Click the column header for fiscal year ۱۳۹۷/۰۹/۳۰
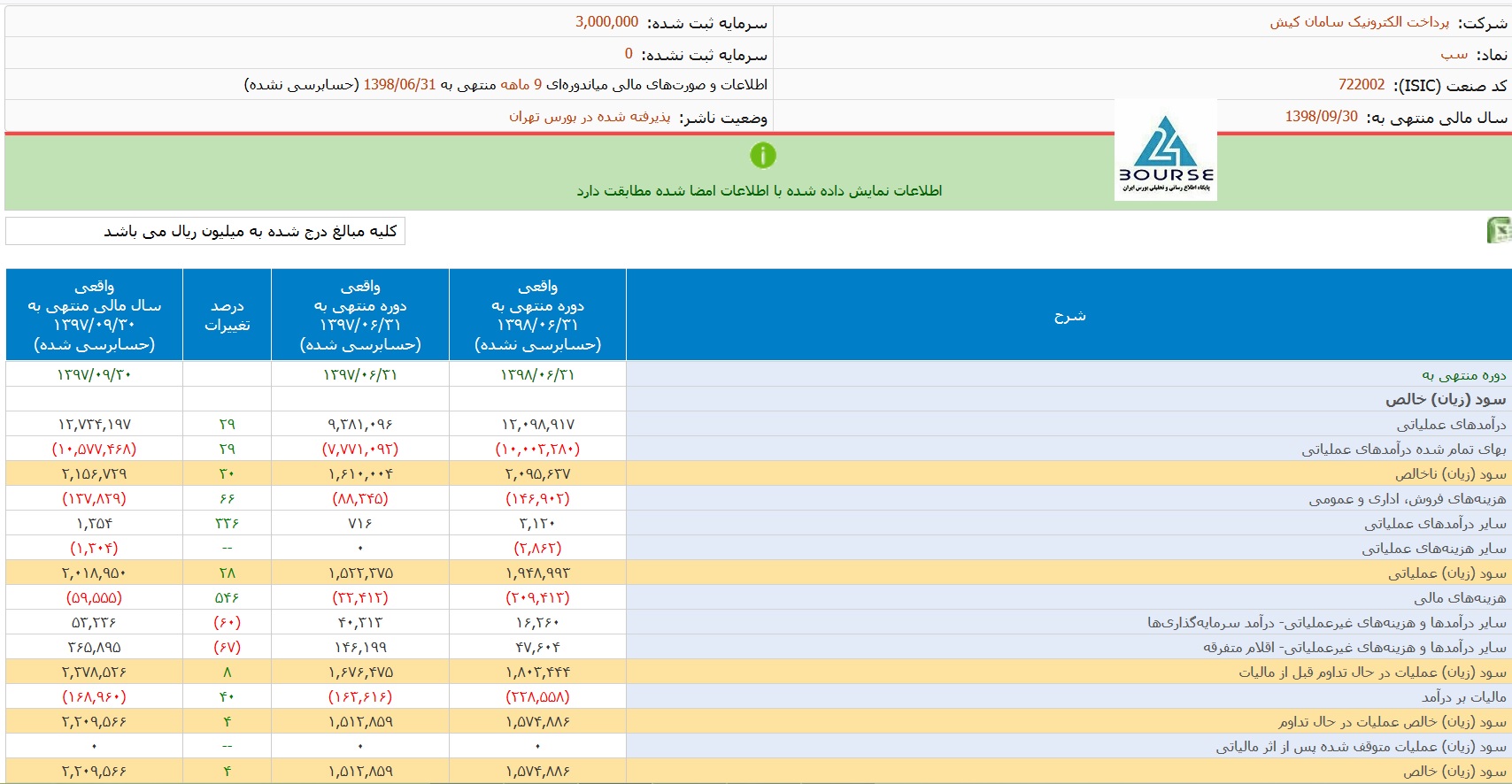The image size is (1512, 784). [94, 316]
